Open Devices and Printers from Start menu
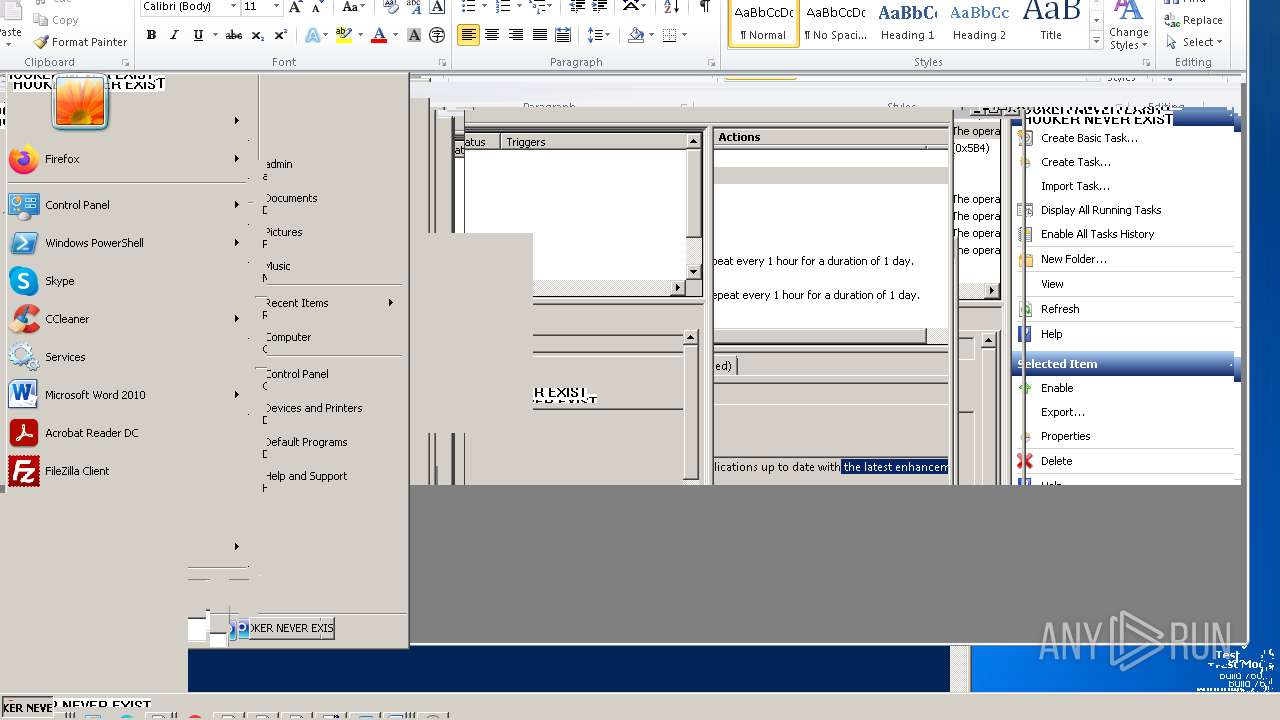The height and width of the screenshot is (720, 1280). (313, 408)
